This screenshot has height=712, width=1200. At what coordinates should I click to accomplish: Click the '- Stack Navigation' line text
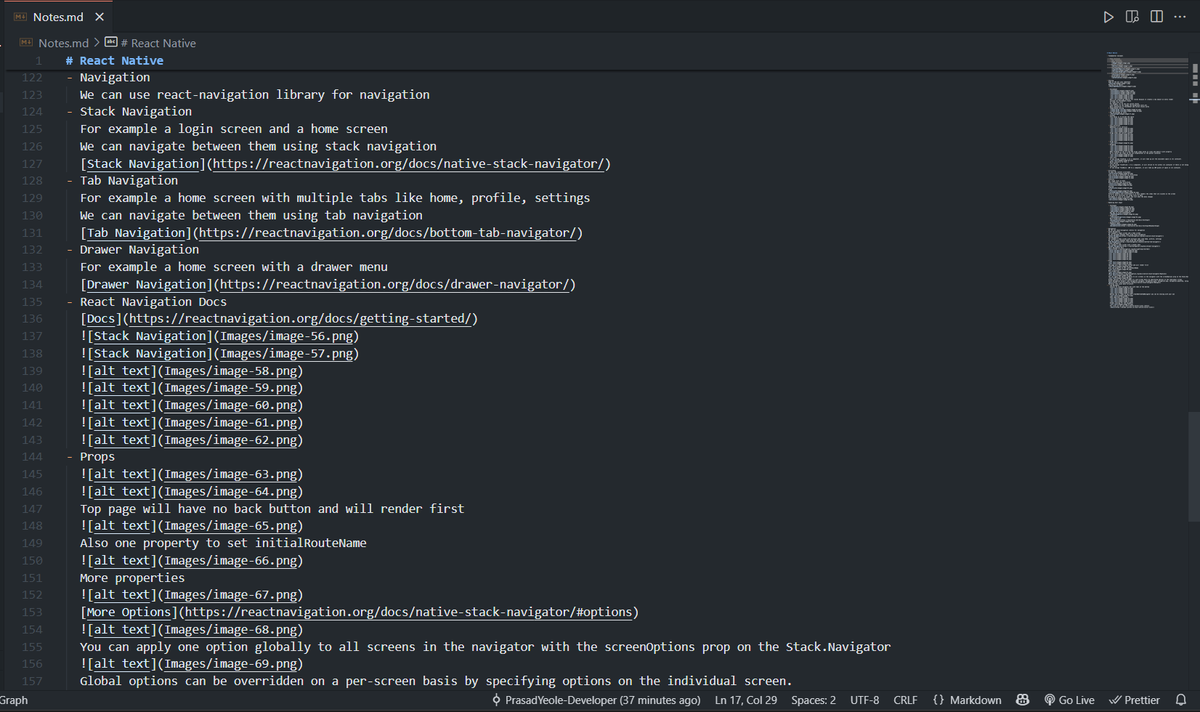pos(129,112)
